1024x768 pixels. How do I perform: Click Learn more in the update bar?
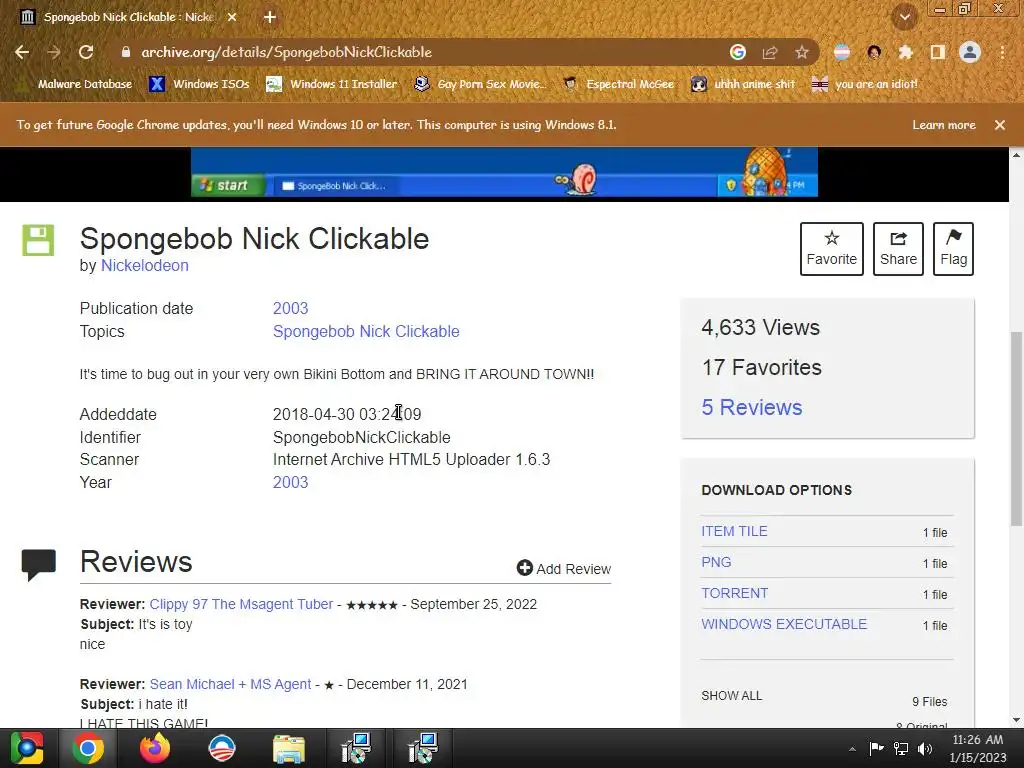point(944,125)
